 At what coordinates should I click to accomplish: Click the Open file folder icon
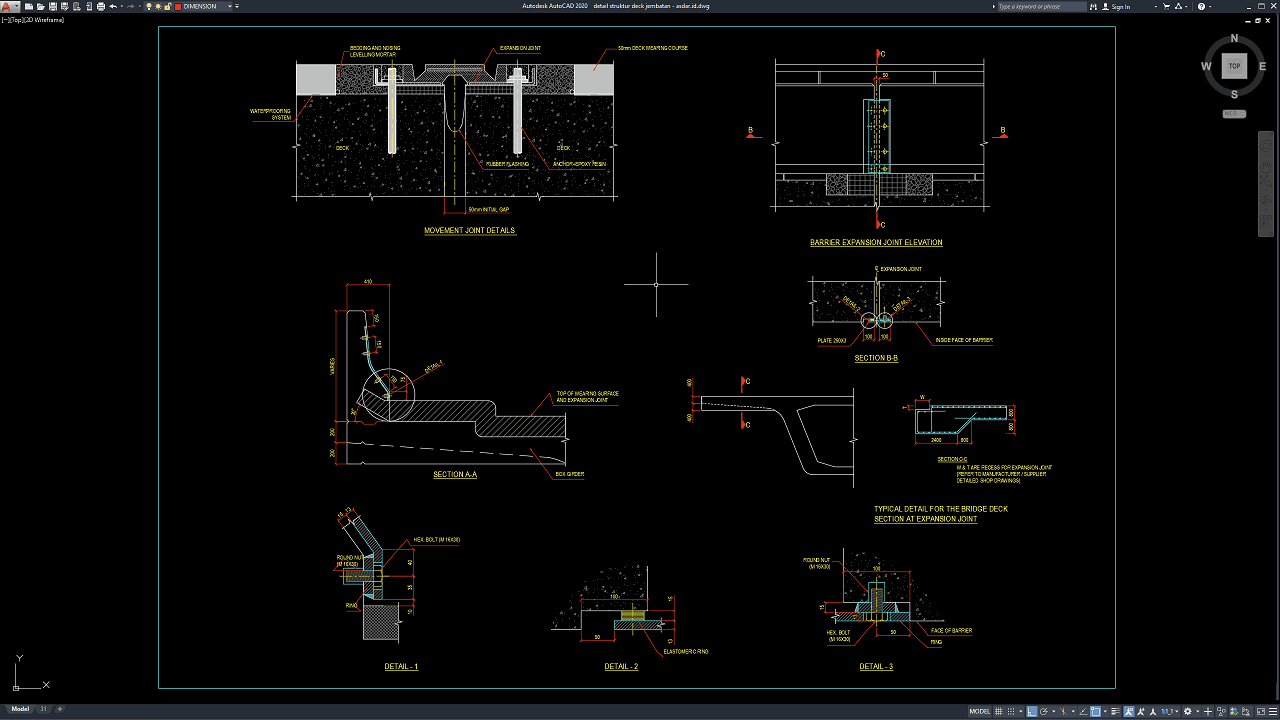click(40, 6)
